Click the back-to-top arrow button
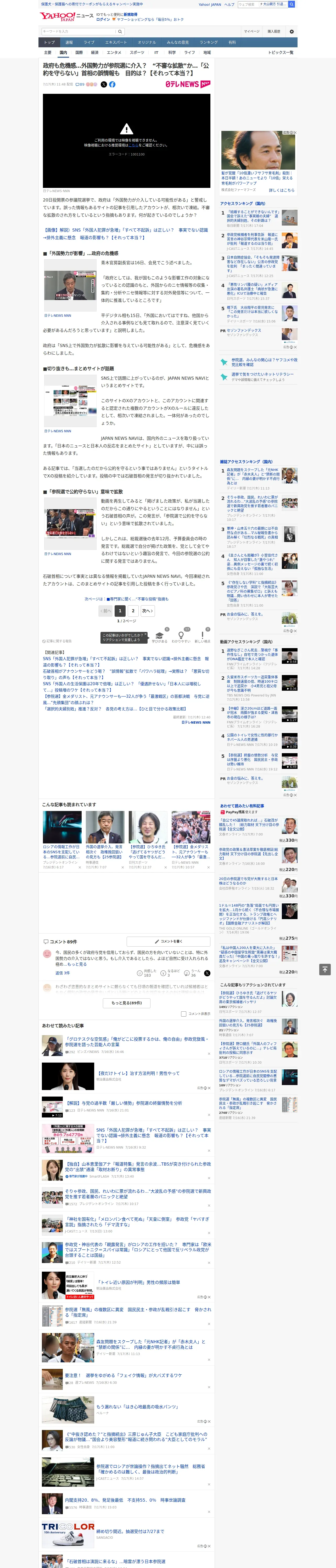This screenshot has width=336, height=1568. click(x=324, y=969)
